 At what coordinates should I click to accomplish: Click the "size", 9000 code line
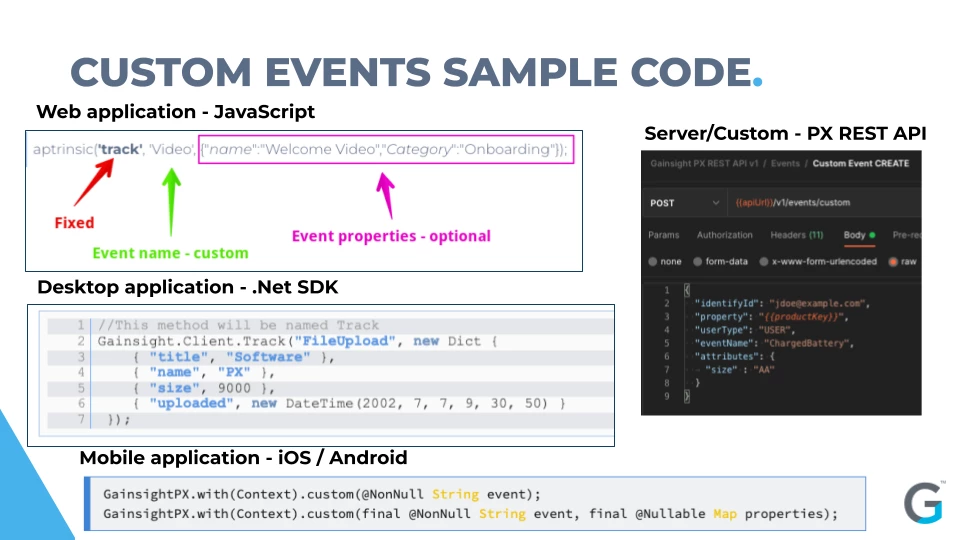coord(204,388)
